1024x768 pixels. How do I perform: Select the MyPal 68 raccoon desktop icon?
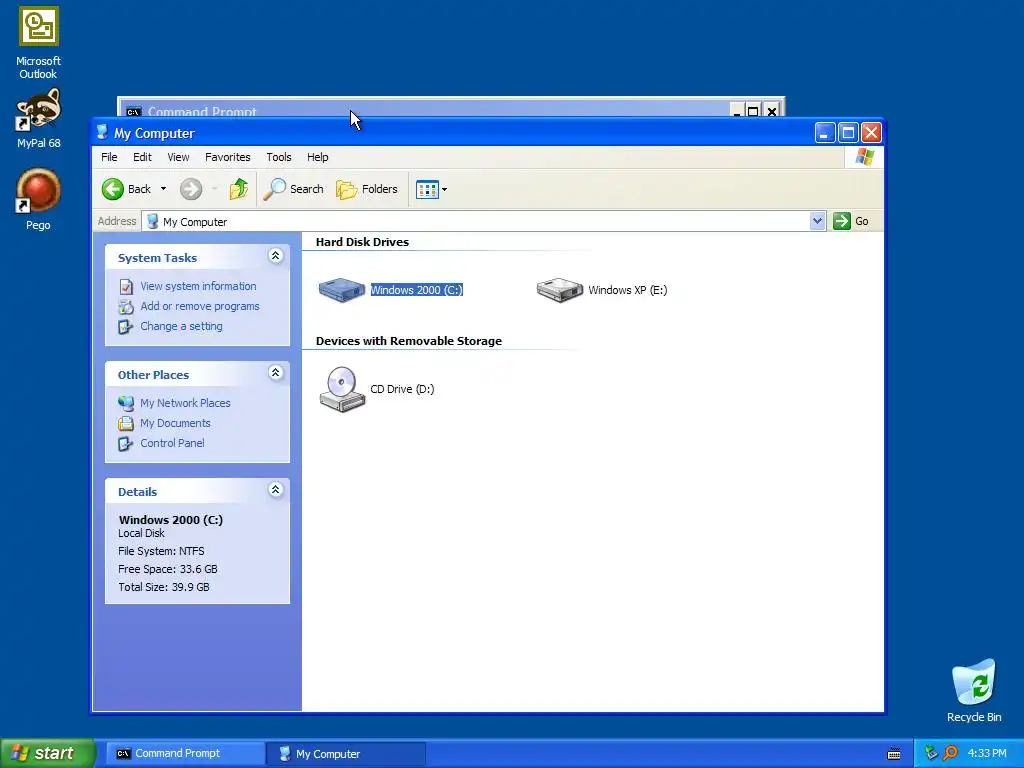tap(39, 109)
